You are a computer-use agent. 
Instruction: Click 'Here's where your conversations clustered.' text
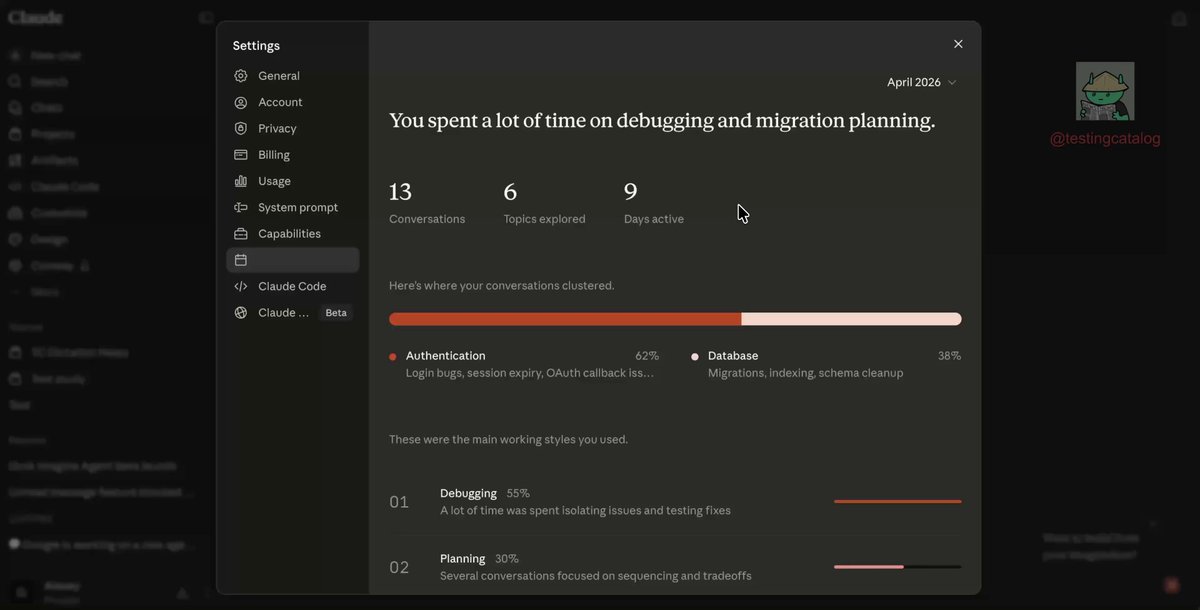click(502, 286)
